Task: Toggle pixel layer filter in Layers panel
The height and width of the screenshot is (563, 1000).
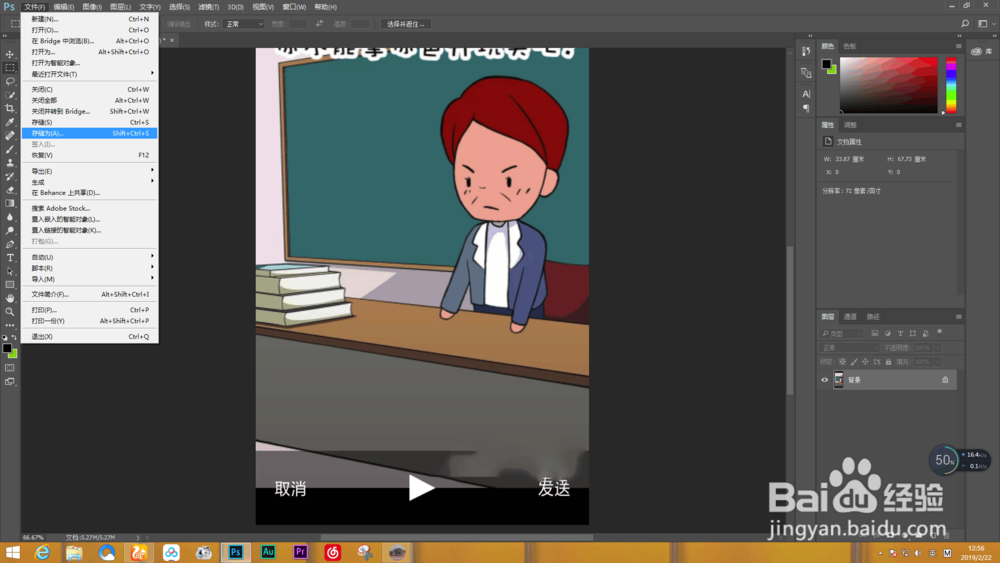Action: tap(875, 333)
